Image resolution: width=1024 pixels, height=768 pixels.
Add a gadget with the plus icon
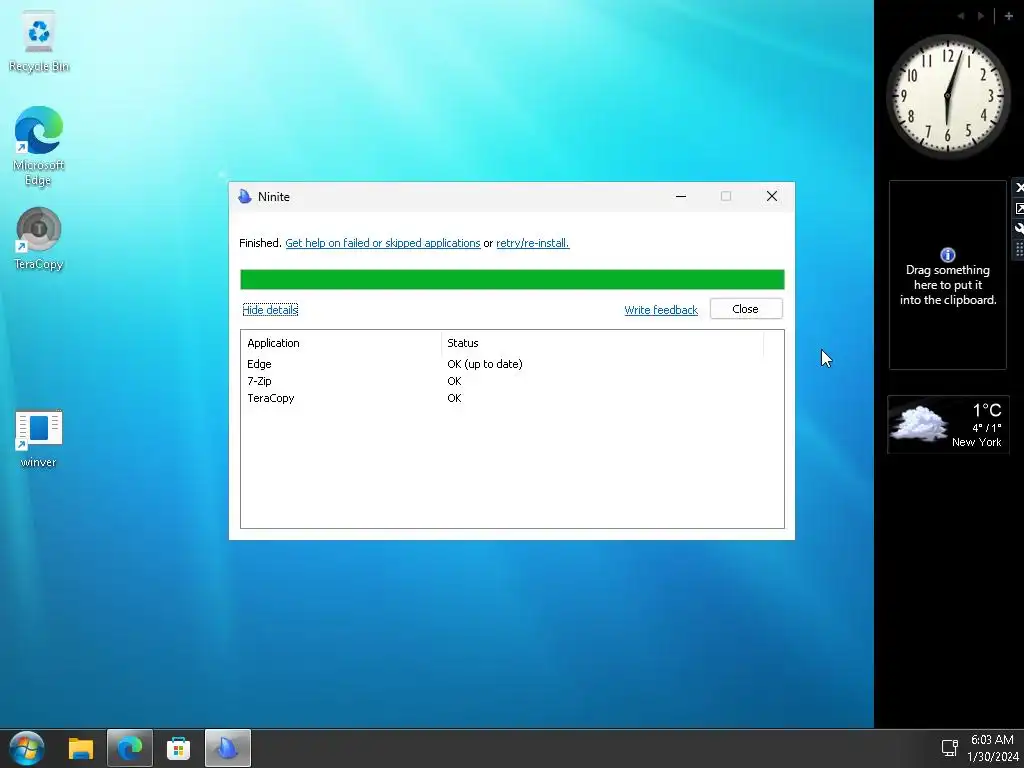click(1008, 16)
